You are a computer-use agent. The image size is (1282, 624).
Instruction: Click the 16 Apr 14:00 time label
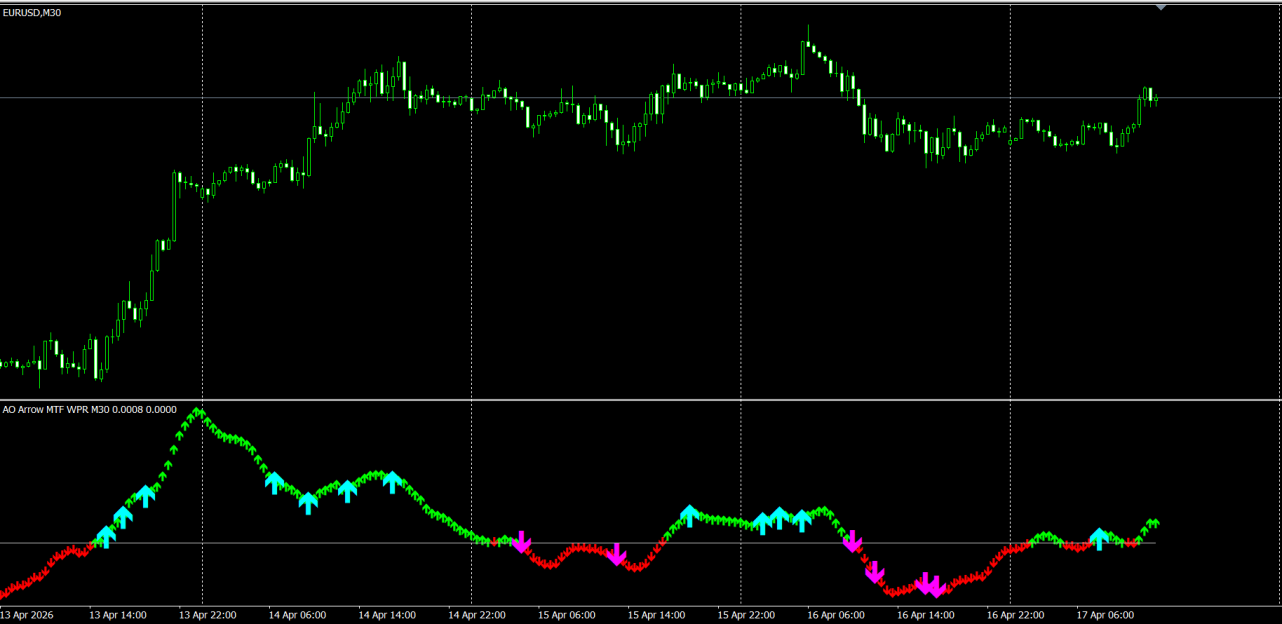926,615
